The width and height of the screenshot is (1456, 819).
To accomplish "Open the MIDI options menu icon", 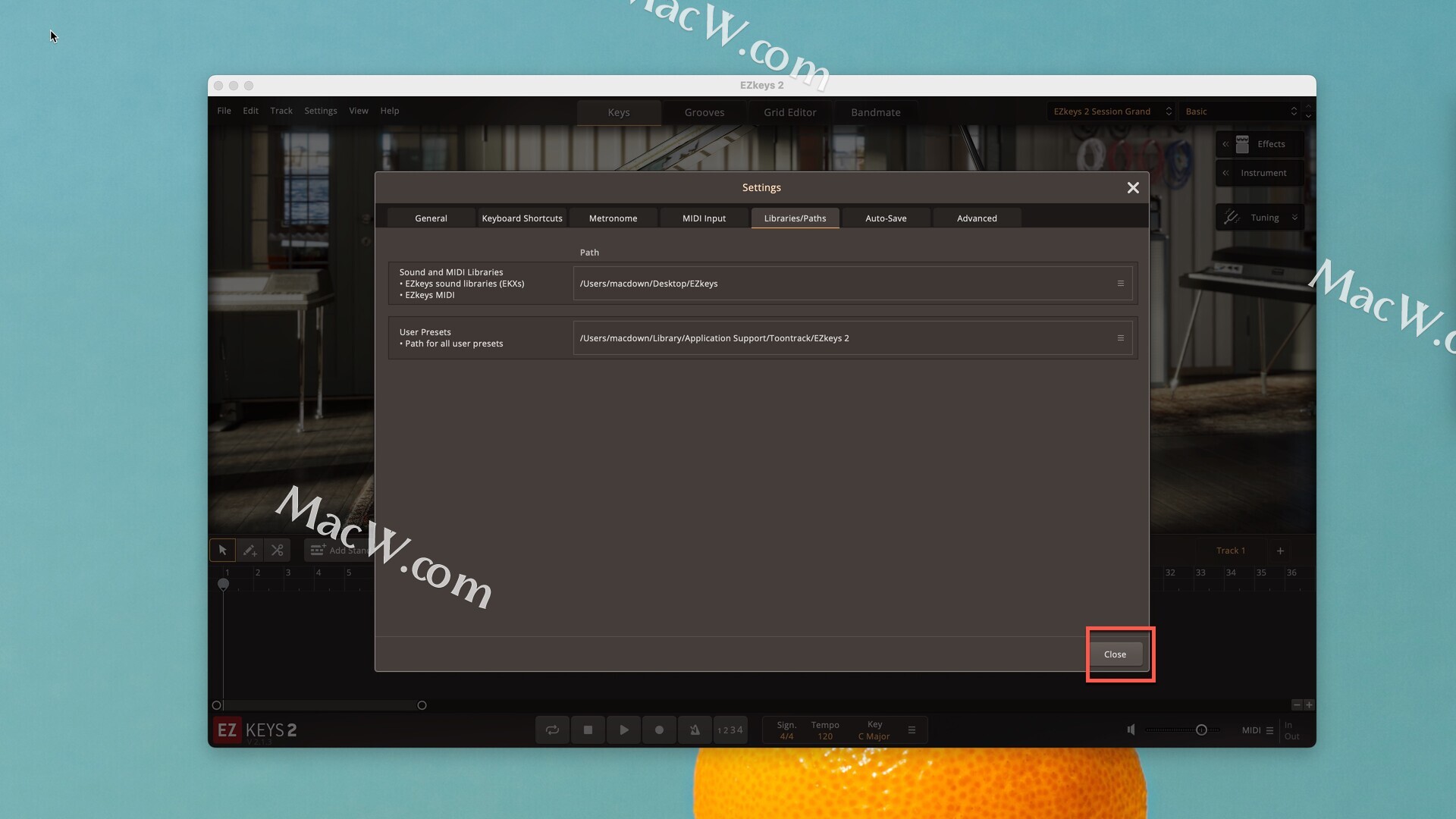I will pyautogui.click(x=1269, y=730).
